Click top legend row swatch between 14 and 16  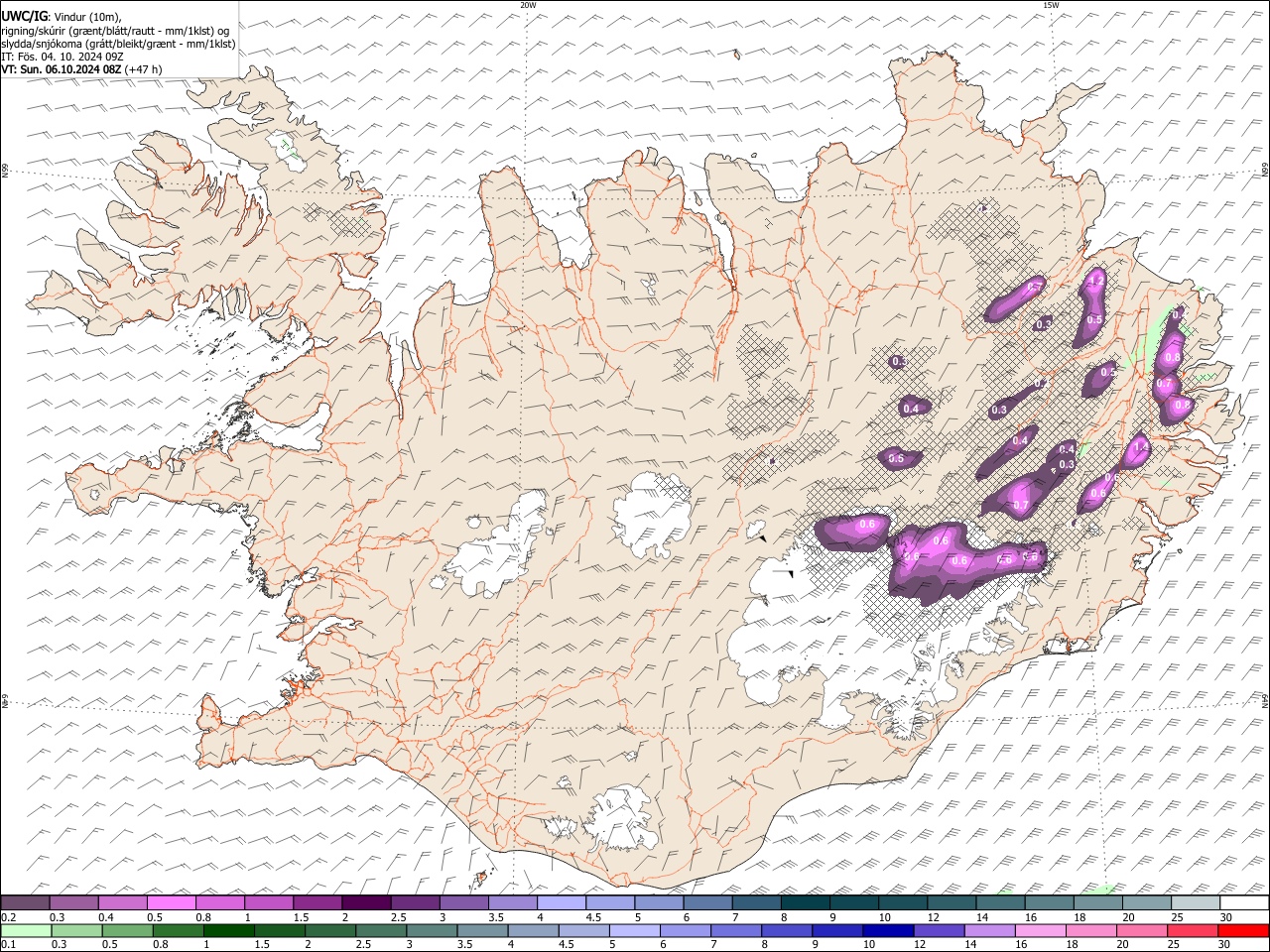999,902
